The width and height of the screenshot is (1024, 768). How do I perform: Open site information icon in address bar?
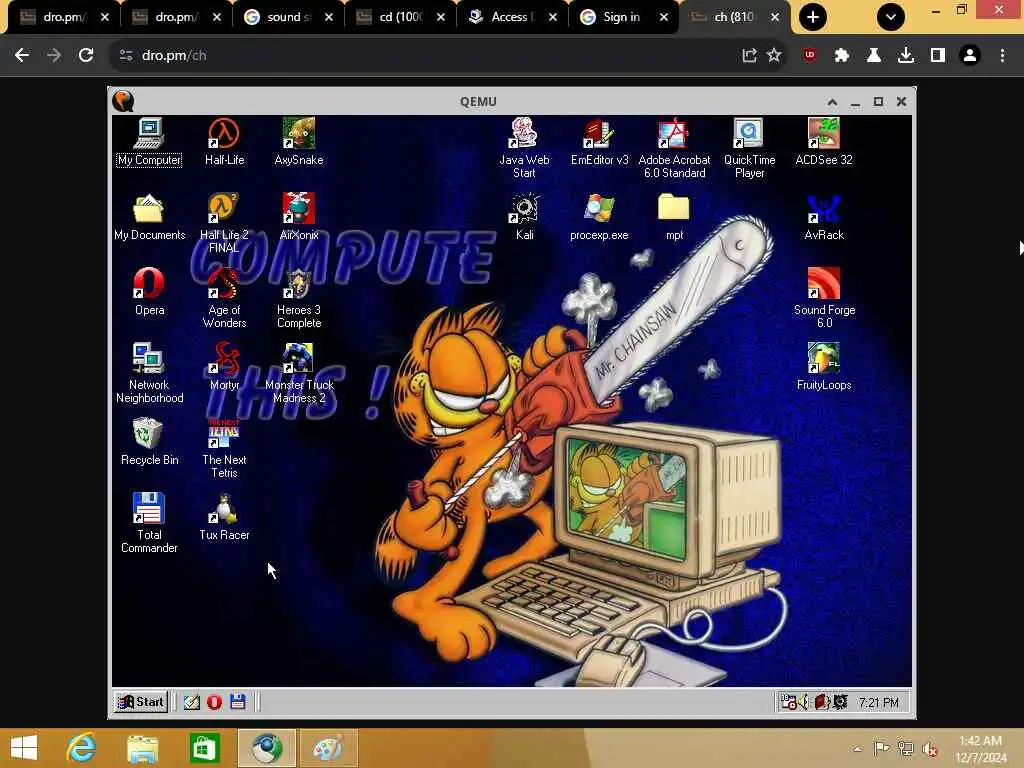[126, 56]
